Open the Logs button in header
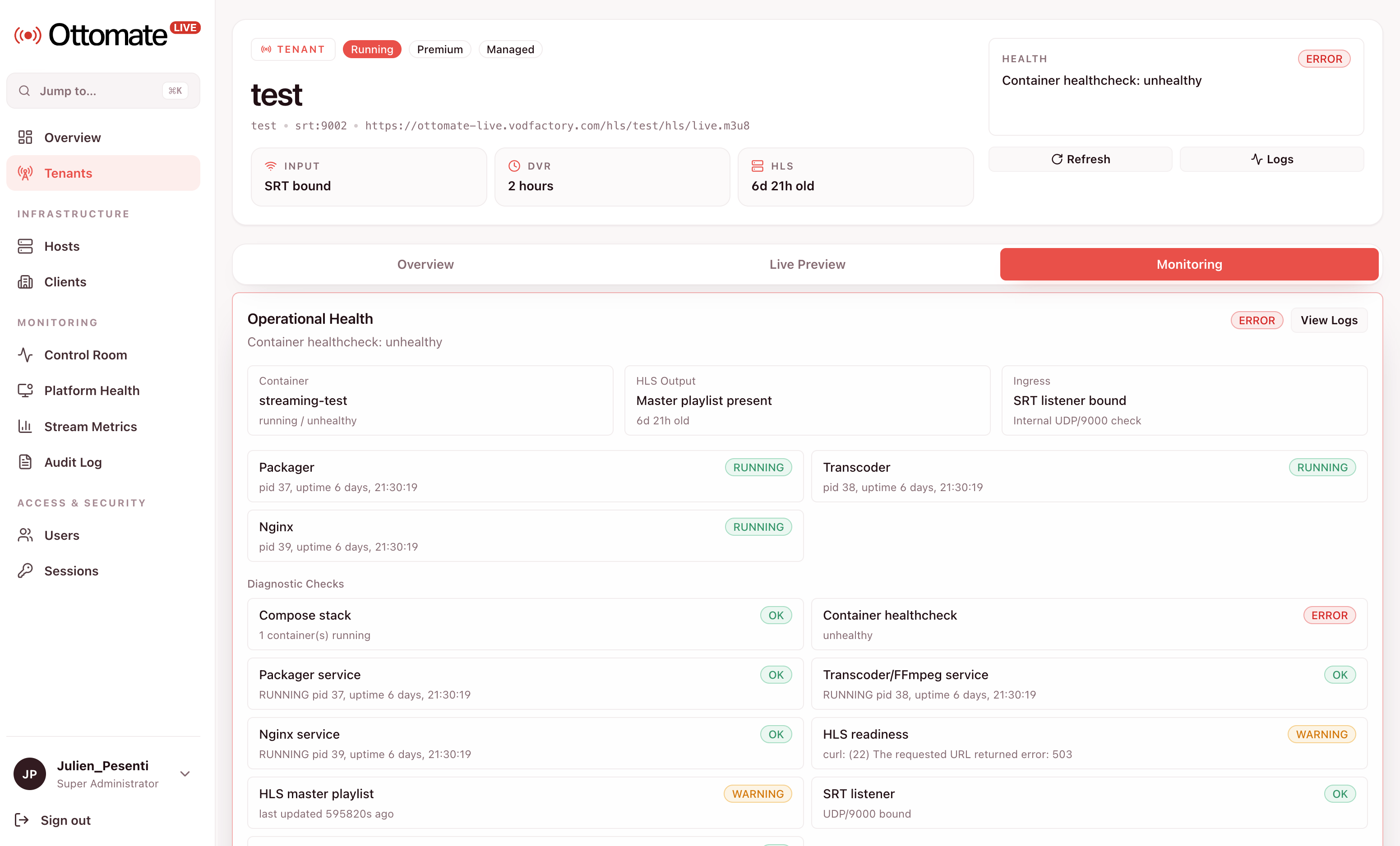The width and height of the screenshot is (1400, 846). point(1271,160)
